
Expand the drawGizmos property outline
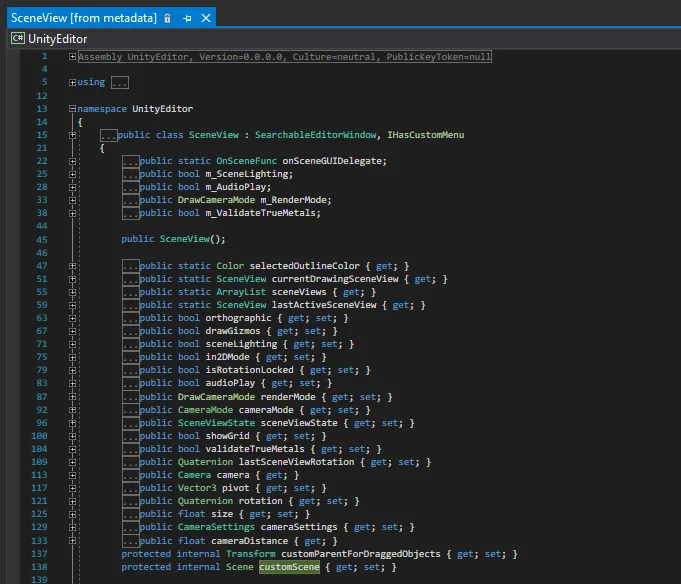(x=73, y=331)
